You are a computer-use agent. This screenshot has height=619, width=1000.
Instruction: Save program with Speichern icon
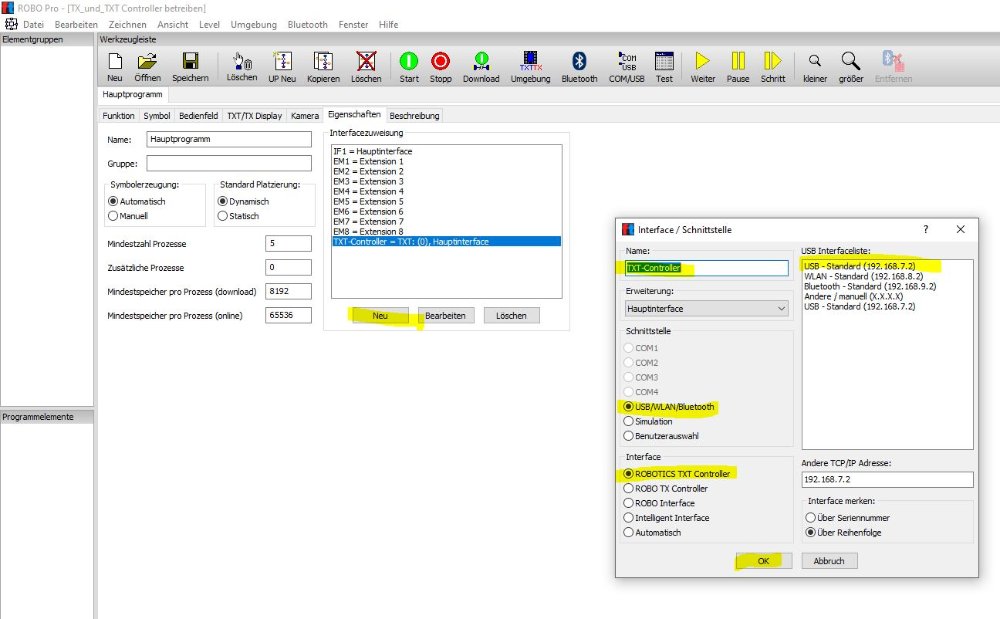[x=190, y=66]
